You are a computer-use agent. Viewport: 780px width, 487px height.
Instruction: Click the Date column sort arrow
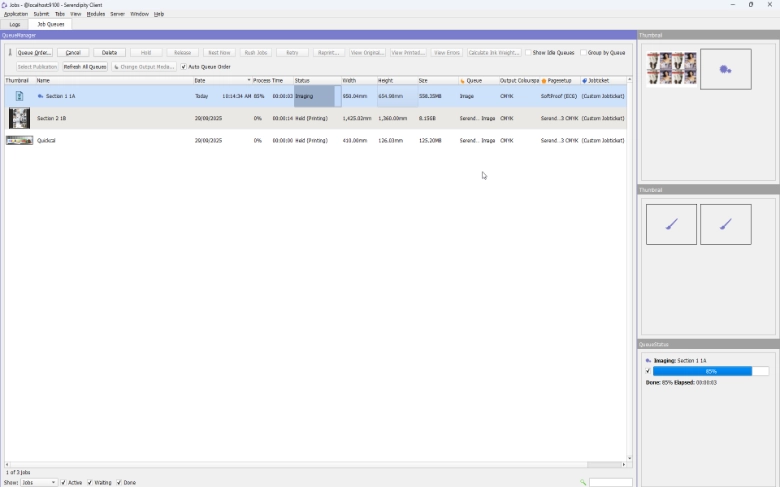point(248,80)
